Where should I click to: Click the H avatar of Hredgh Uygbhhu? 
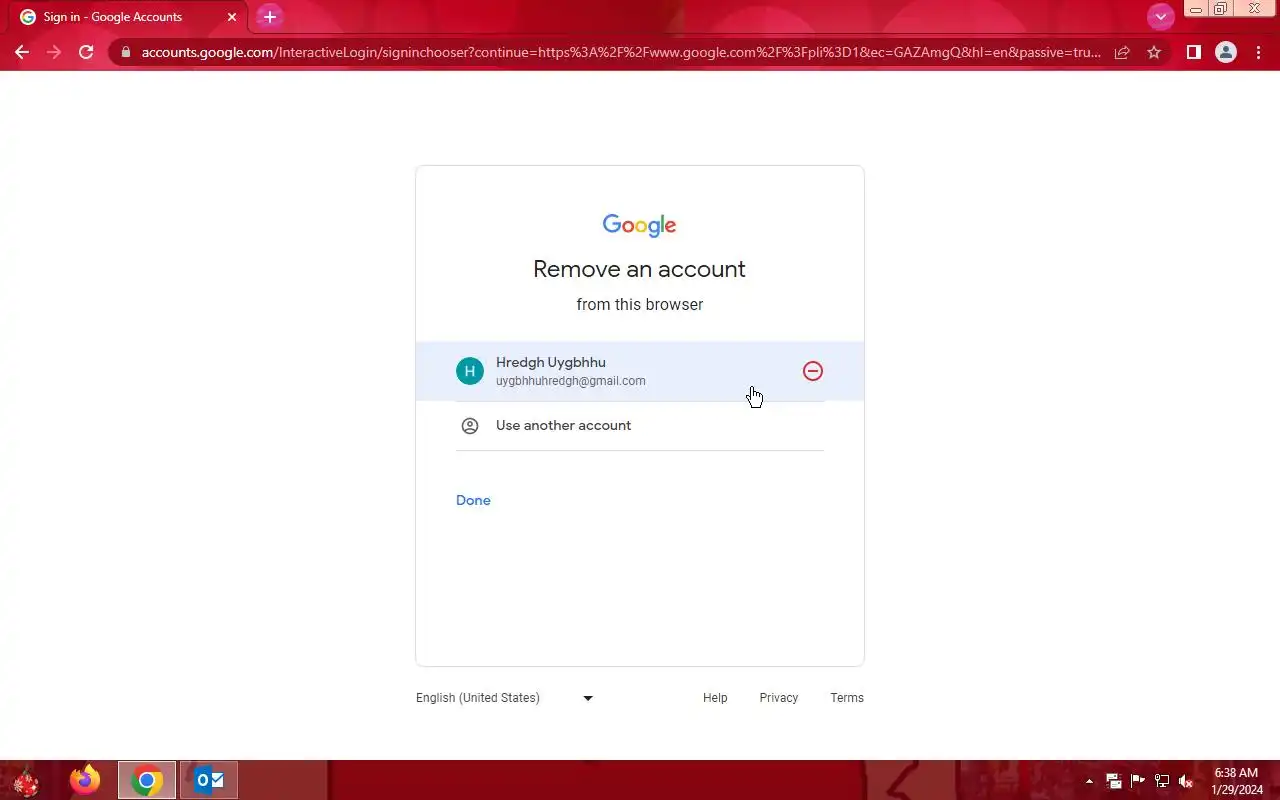(470, 371)
